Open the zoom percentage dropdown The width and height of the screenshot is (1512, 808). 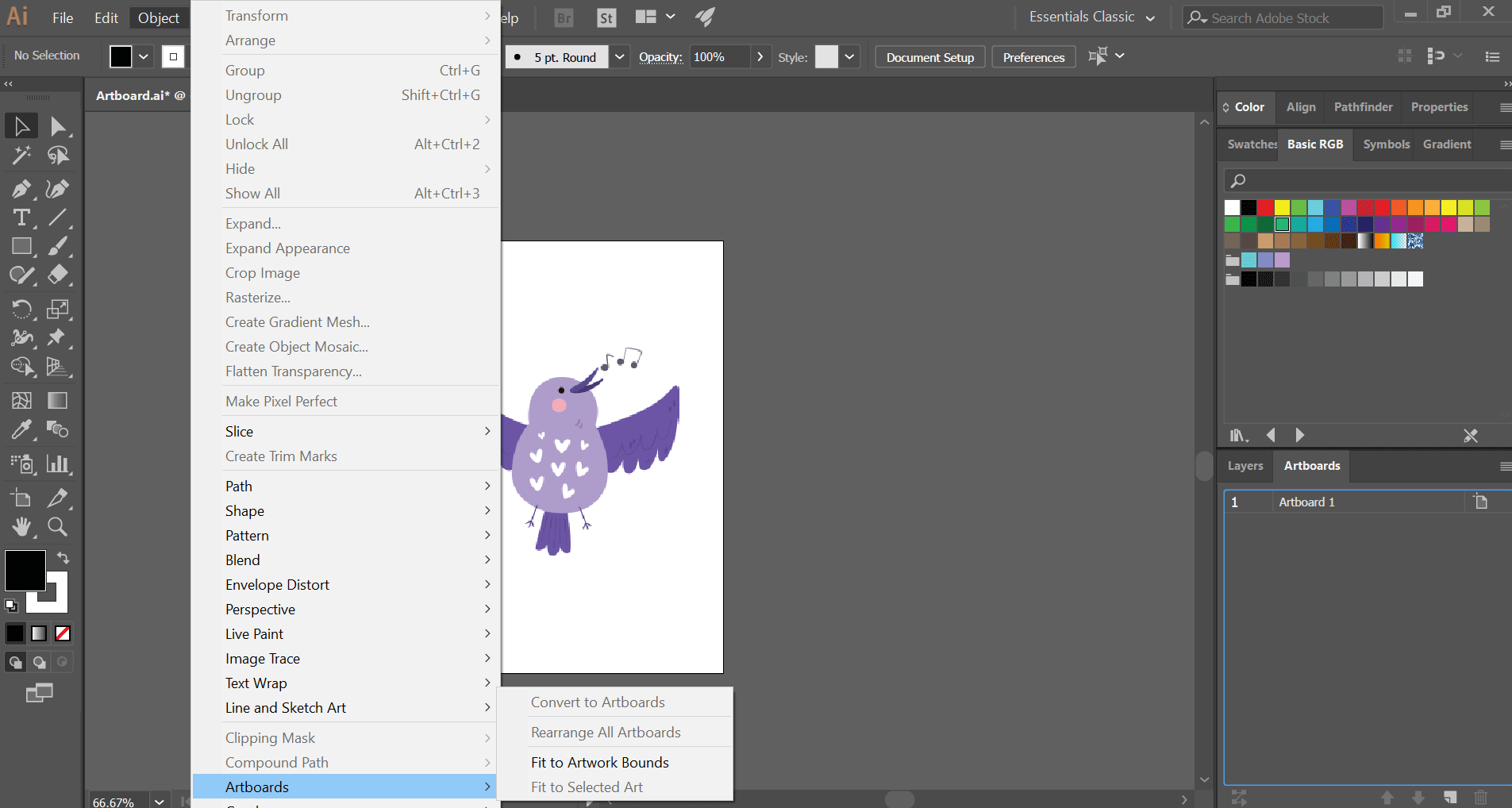(x=158, y=800)
